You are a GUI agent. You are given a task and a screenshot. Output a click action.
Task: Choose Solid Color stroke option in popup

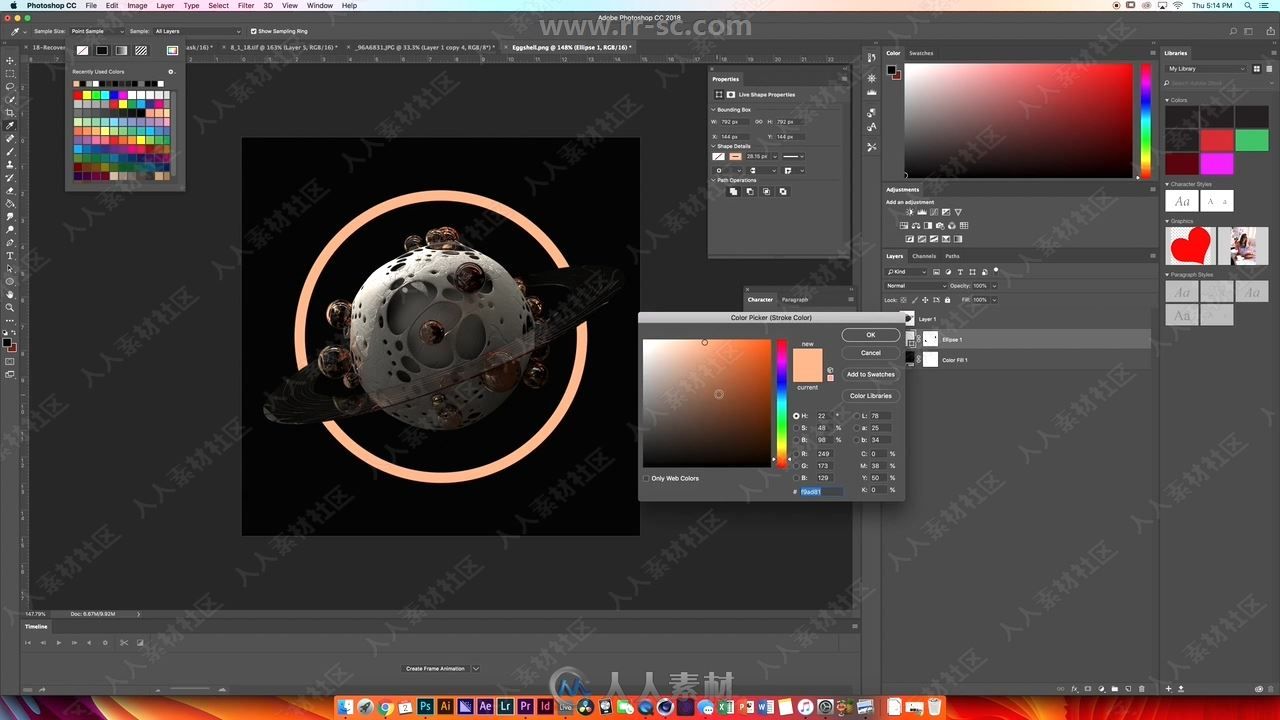(102, 50)
